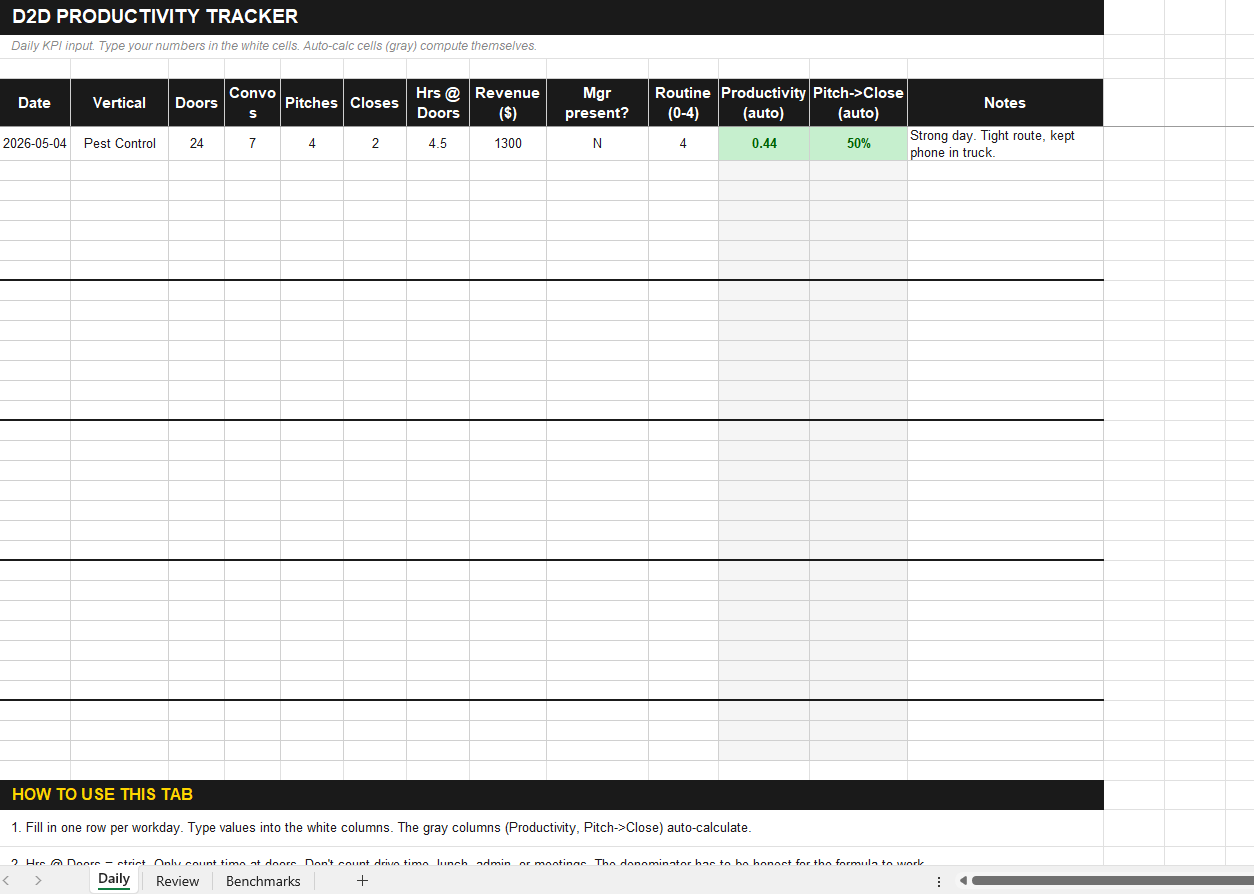Select the Routine (0-4) header
This screenshot has height=894, width=1254.
coord(683,103)
